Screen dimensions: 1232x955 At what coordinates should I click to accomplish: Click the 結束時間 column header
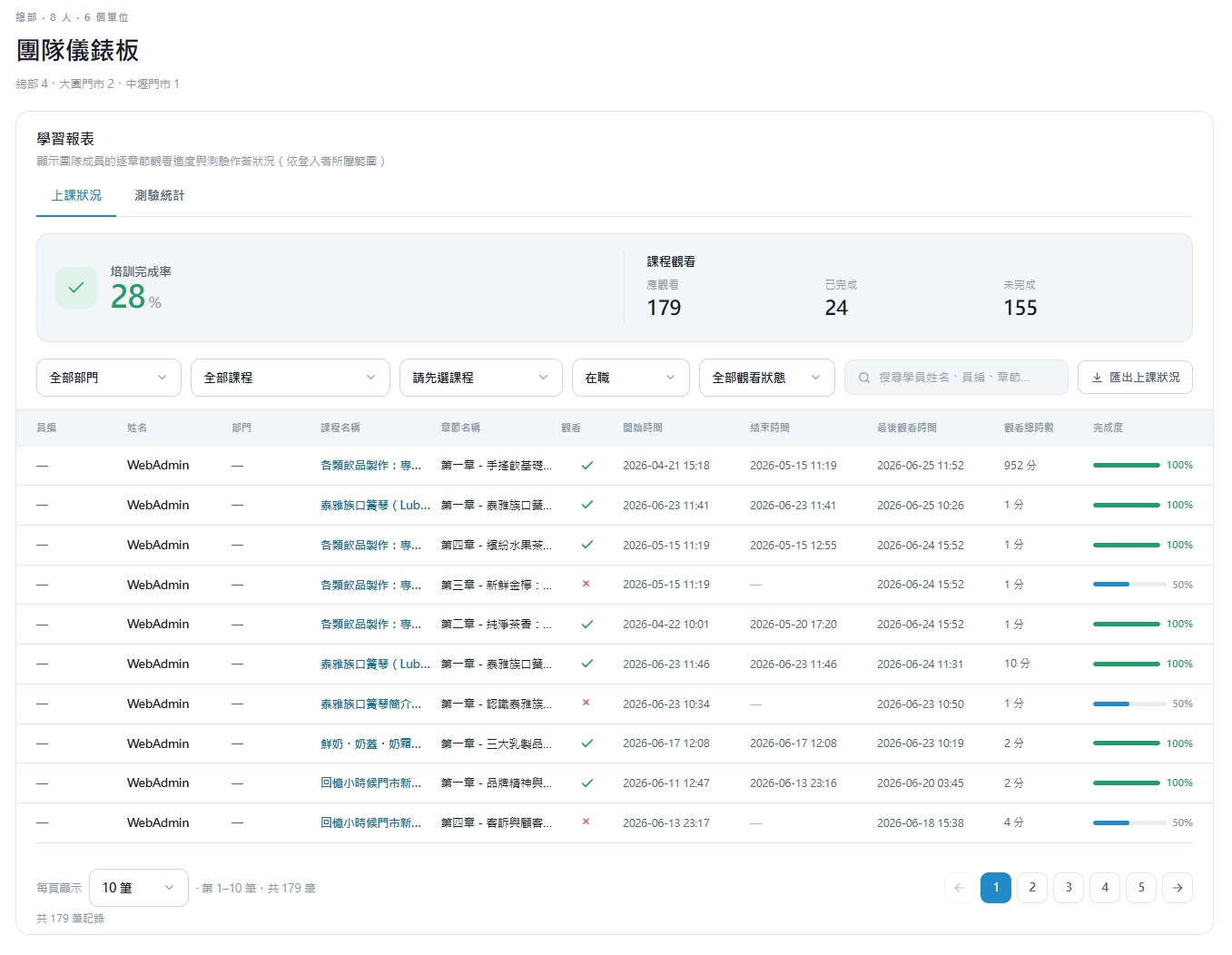coord(770,428)
